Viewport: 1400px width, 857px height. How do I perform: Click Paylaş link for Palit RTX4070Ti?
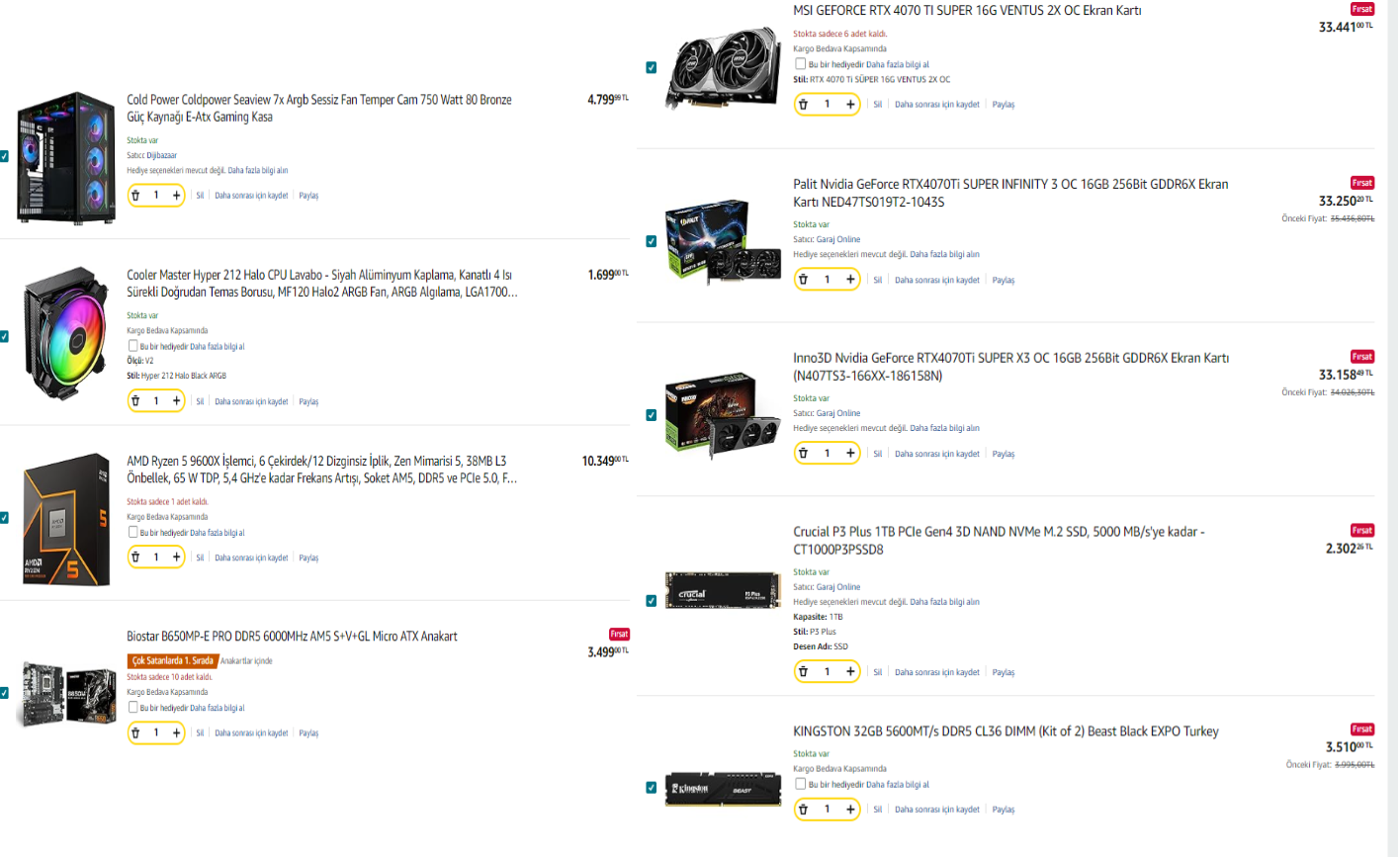tap(1004, 281)
